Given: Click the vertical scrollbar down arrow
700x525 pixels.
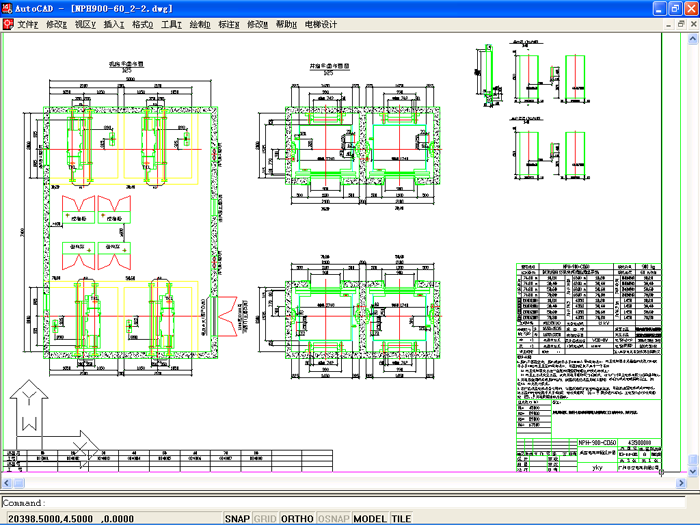Looking at the screenshot, I should point(693,471).
